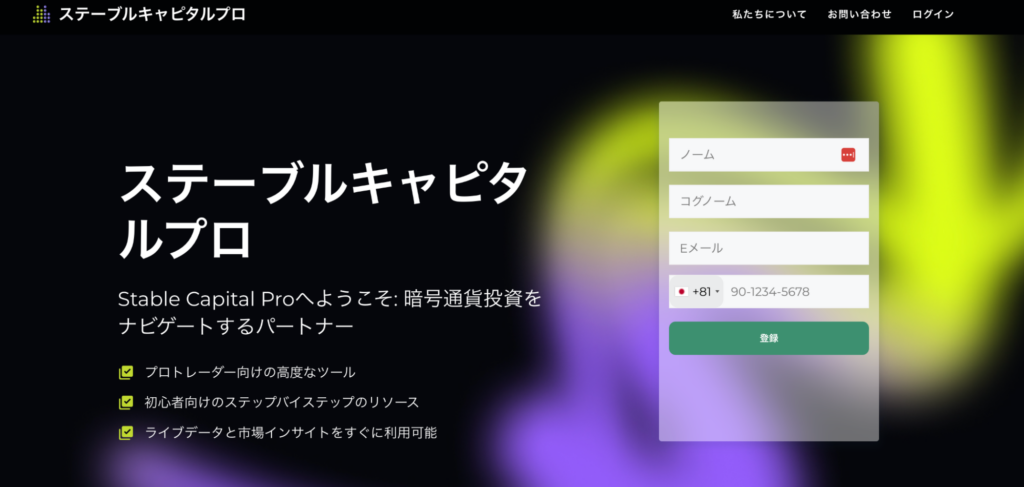Image resolution: width=1024 pixels, height=487 pixels.
Task: Click the large ステーブルキャピタルプロ headline
Action: pos(323,210)
